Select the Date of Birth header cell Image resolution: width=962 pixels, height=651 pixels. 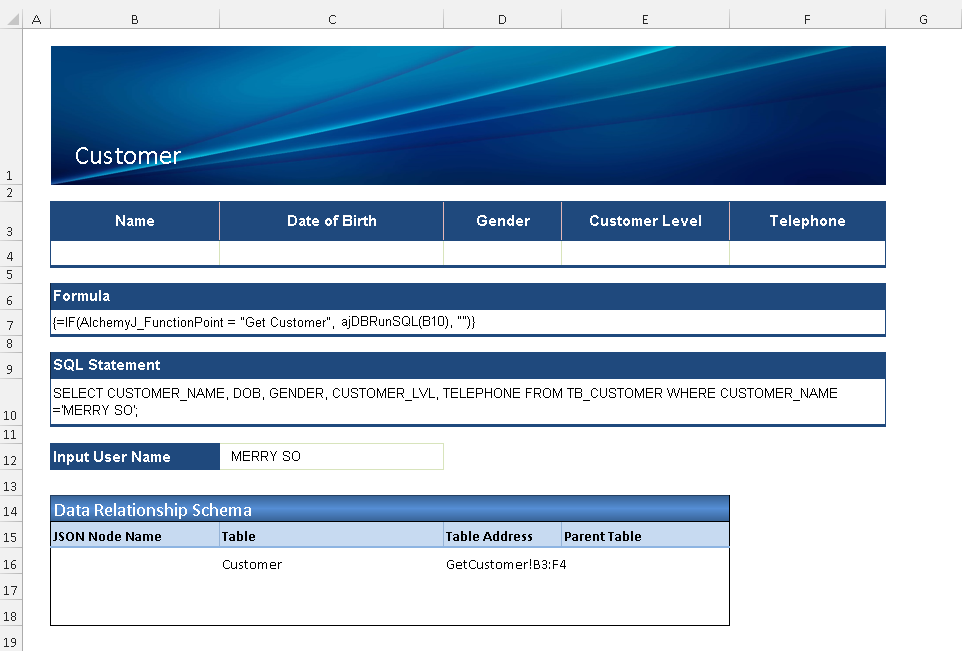[x=331, y=221]
